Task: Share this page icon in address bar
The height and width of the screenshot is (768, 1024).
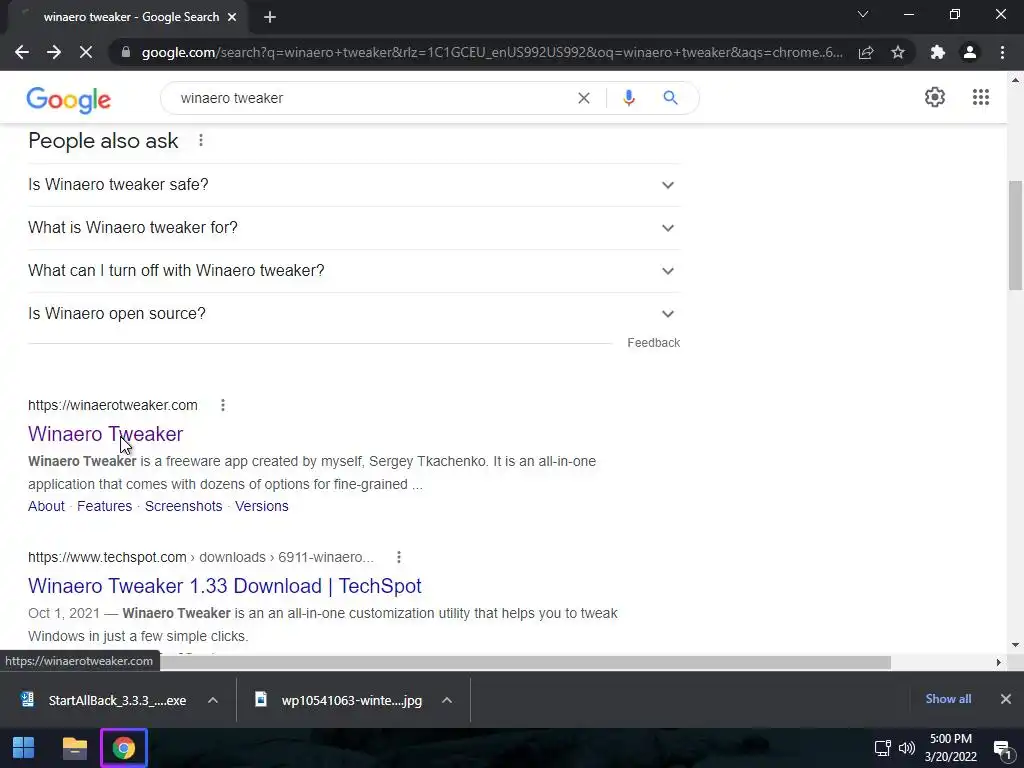Action: point(866,52)
